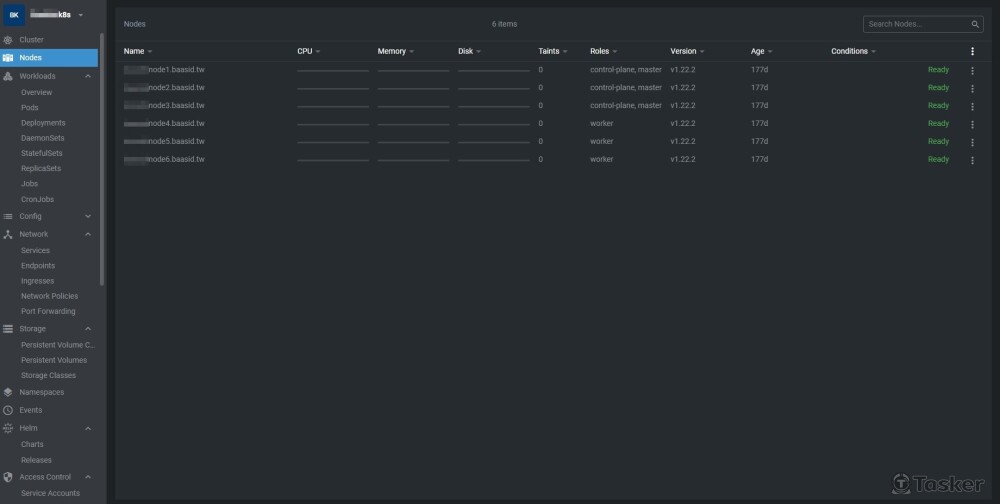Viewport: 1000px width, 504px height.
Task: Open the actions menu for node1 row
Action: [972, 70]
